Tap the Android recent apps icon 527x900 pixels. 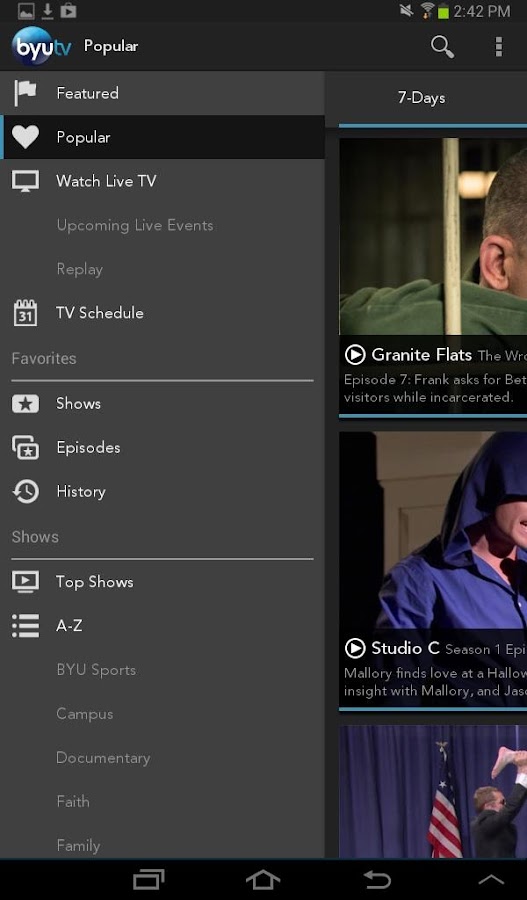click(149, 879)
